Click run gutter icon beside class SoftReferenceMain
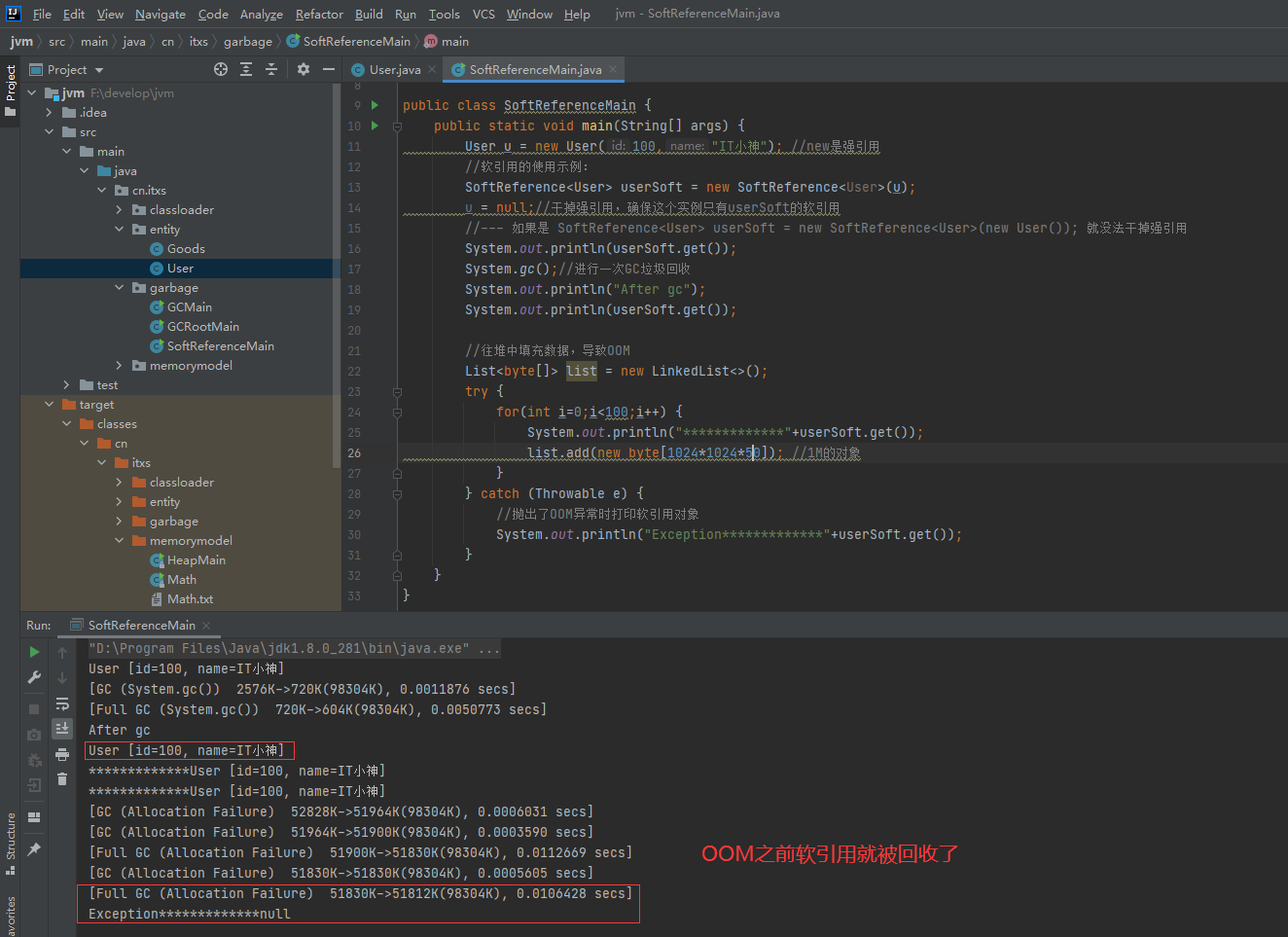Screen dimensions: 1288x937 [x=375, y=105]
